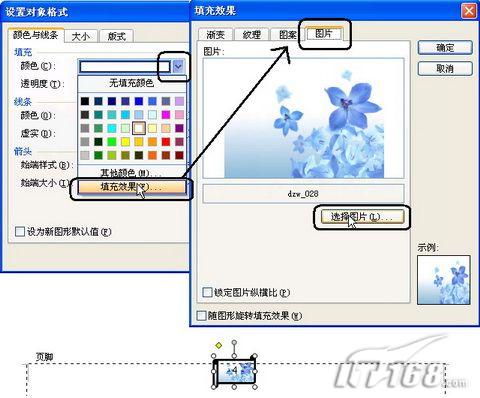
Task: Pick the bright yellow swatch
Action: (125, 142)
